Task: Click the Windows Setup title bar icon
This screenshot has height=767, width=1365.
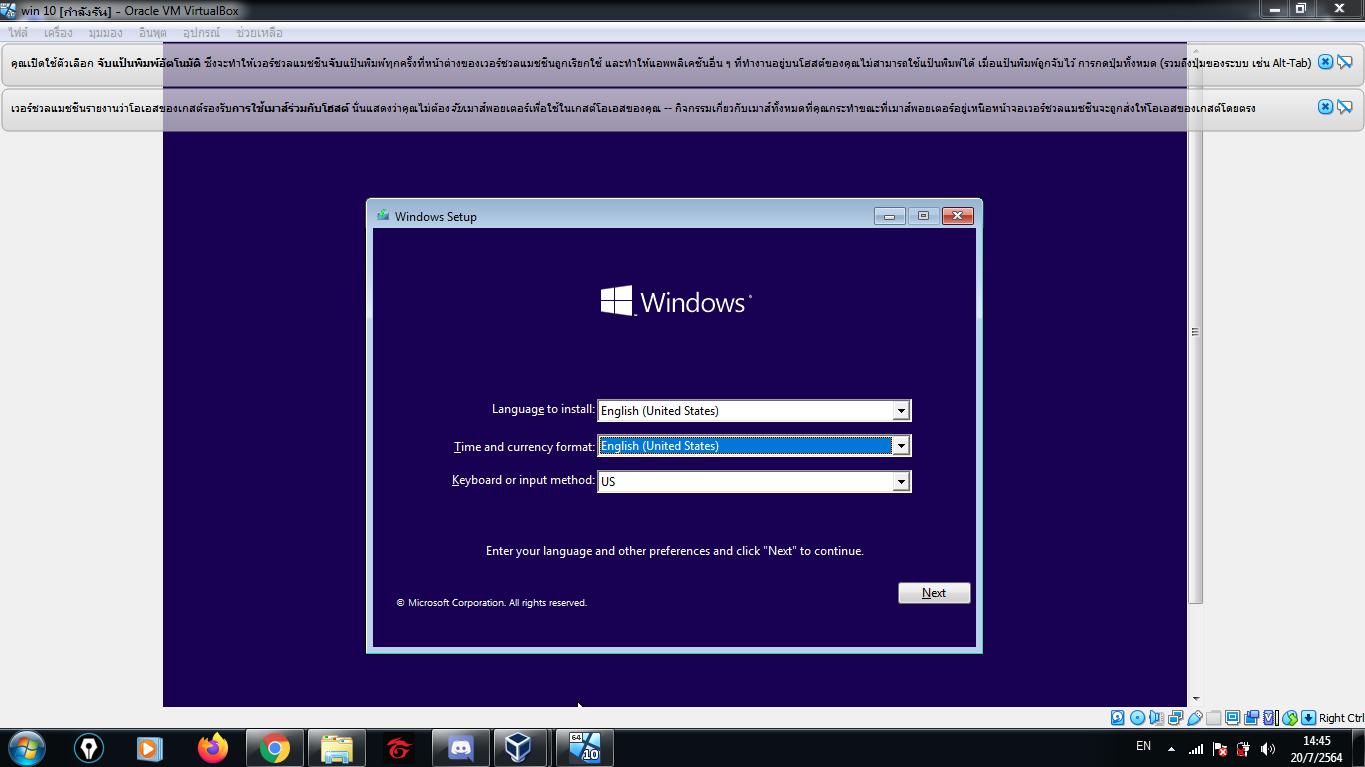Action: 383,215
